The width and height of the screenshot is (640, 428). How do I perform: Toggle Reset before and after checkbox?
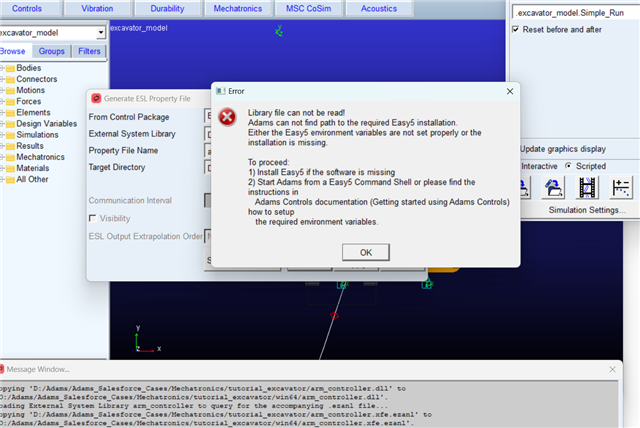(516, 29)
